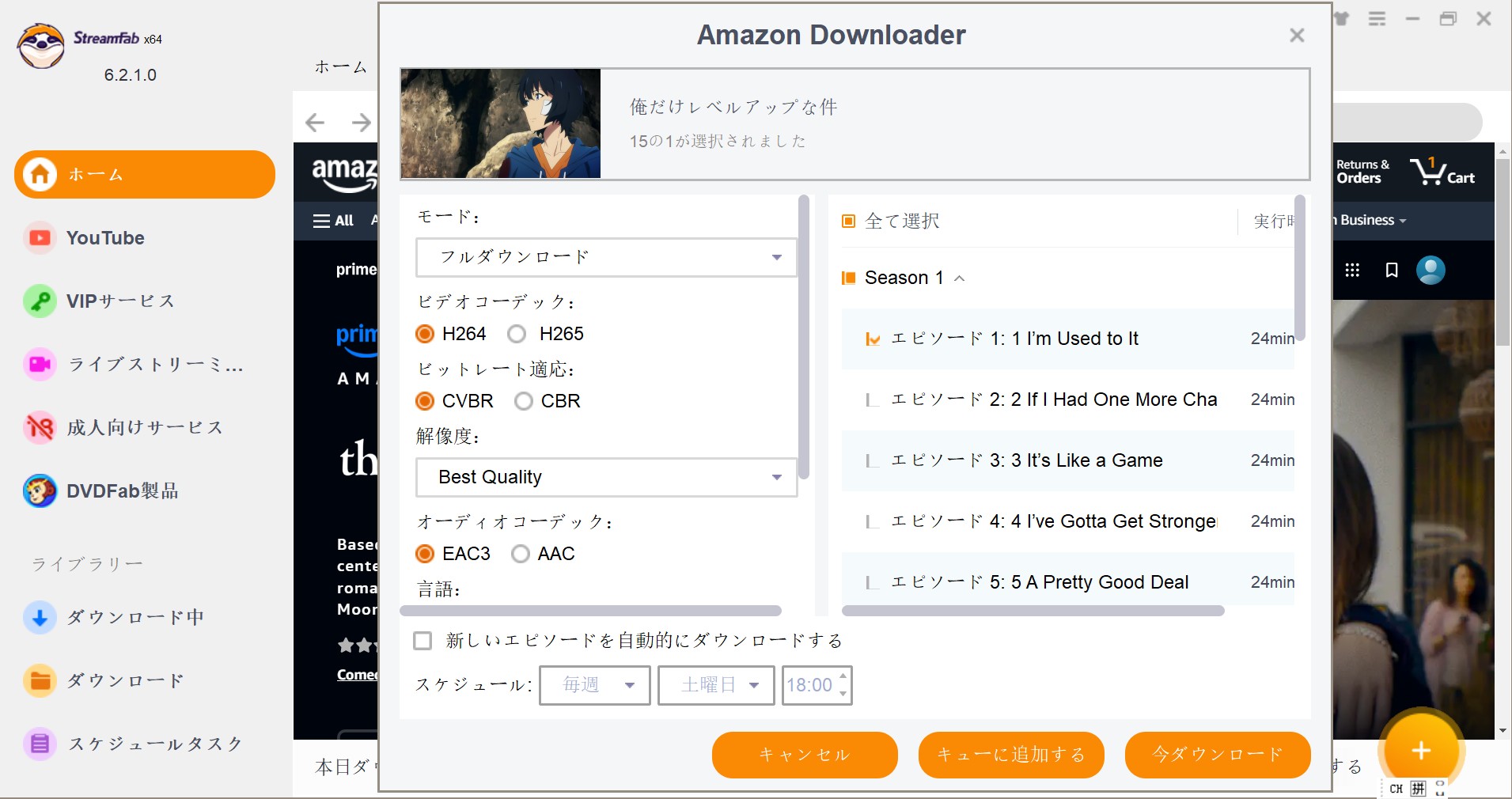Click settings panel horizontal scrollbar

[x=590, y=611]
